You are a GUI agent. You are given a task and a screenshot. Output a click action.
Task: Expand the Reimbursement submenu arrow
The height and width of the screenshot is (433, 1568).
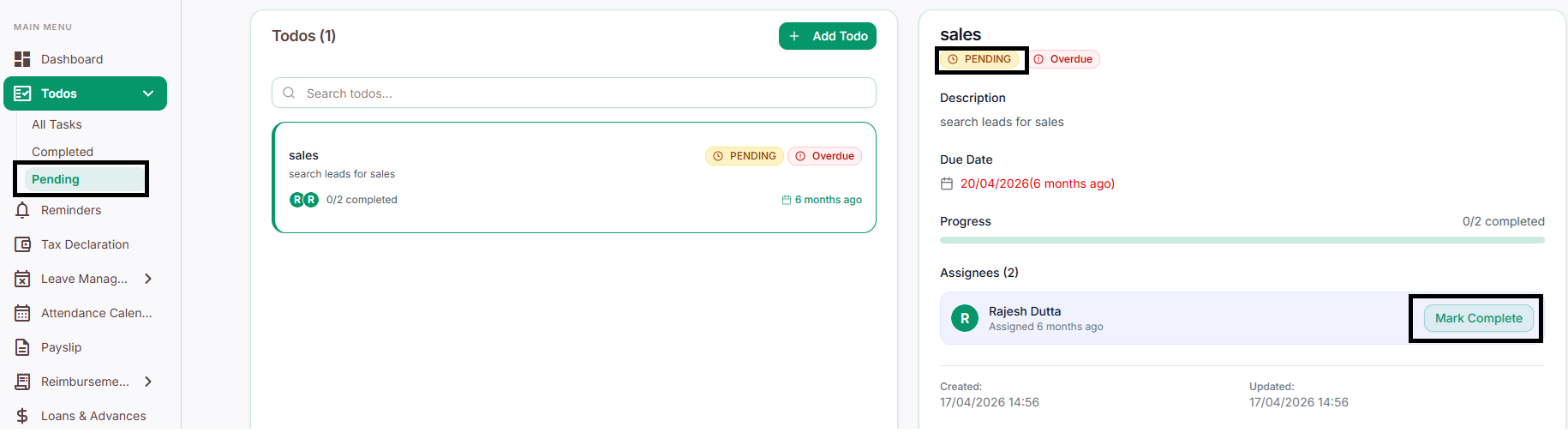click(148, 382)
